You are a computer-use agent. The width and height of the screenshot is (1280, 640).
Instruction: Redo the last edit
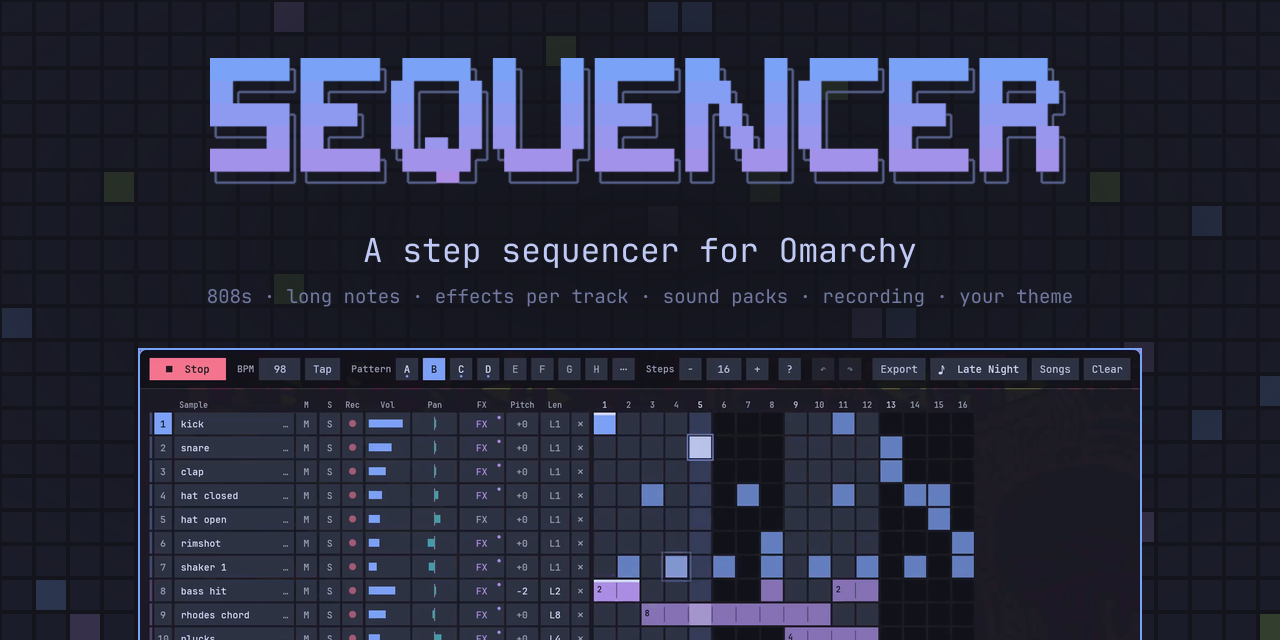[850, 369]
